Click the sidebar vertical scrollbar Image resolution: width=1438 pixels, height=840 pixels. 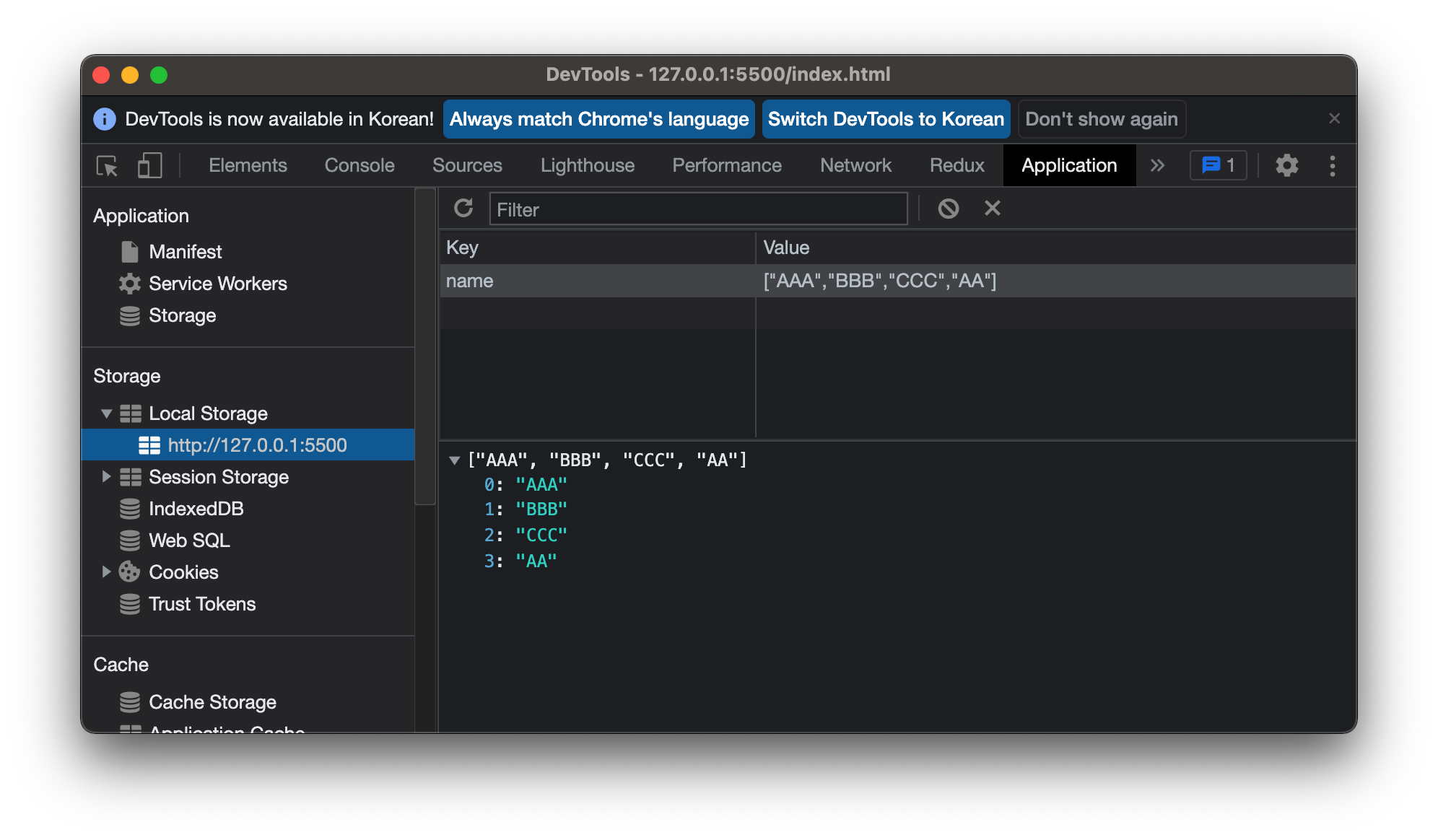(x=425, y=346)
